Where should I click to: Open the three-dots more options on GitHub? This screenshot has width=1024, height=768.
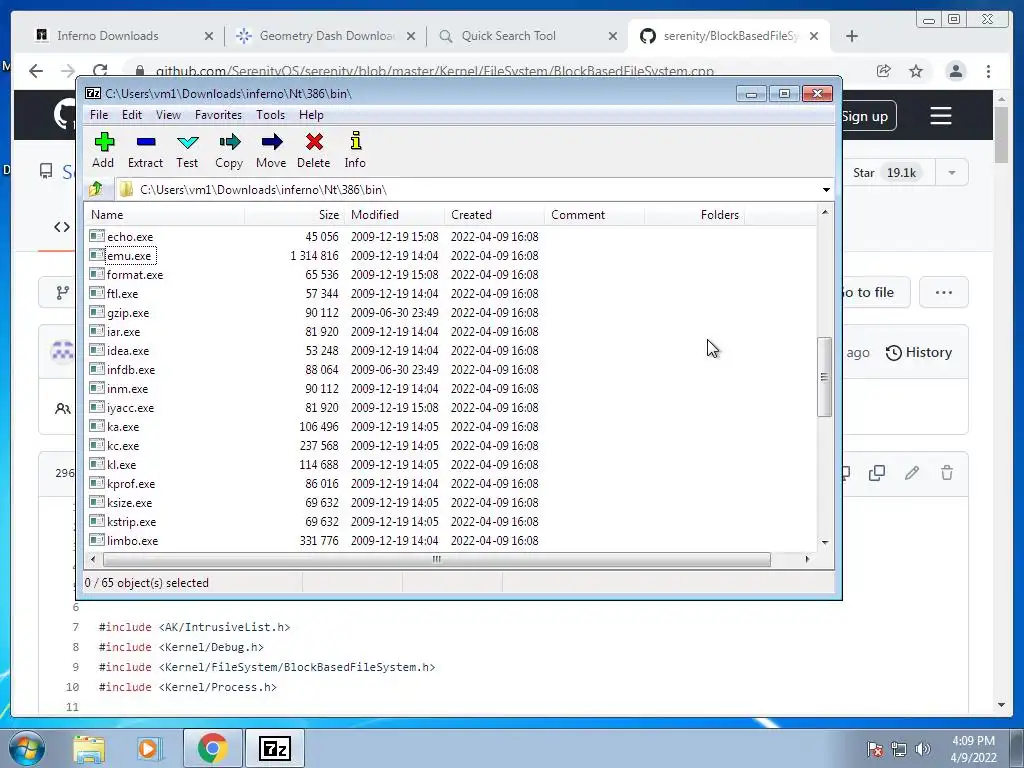pos(944,293)
